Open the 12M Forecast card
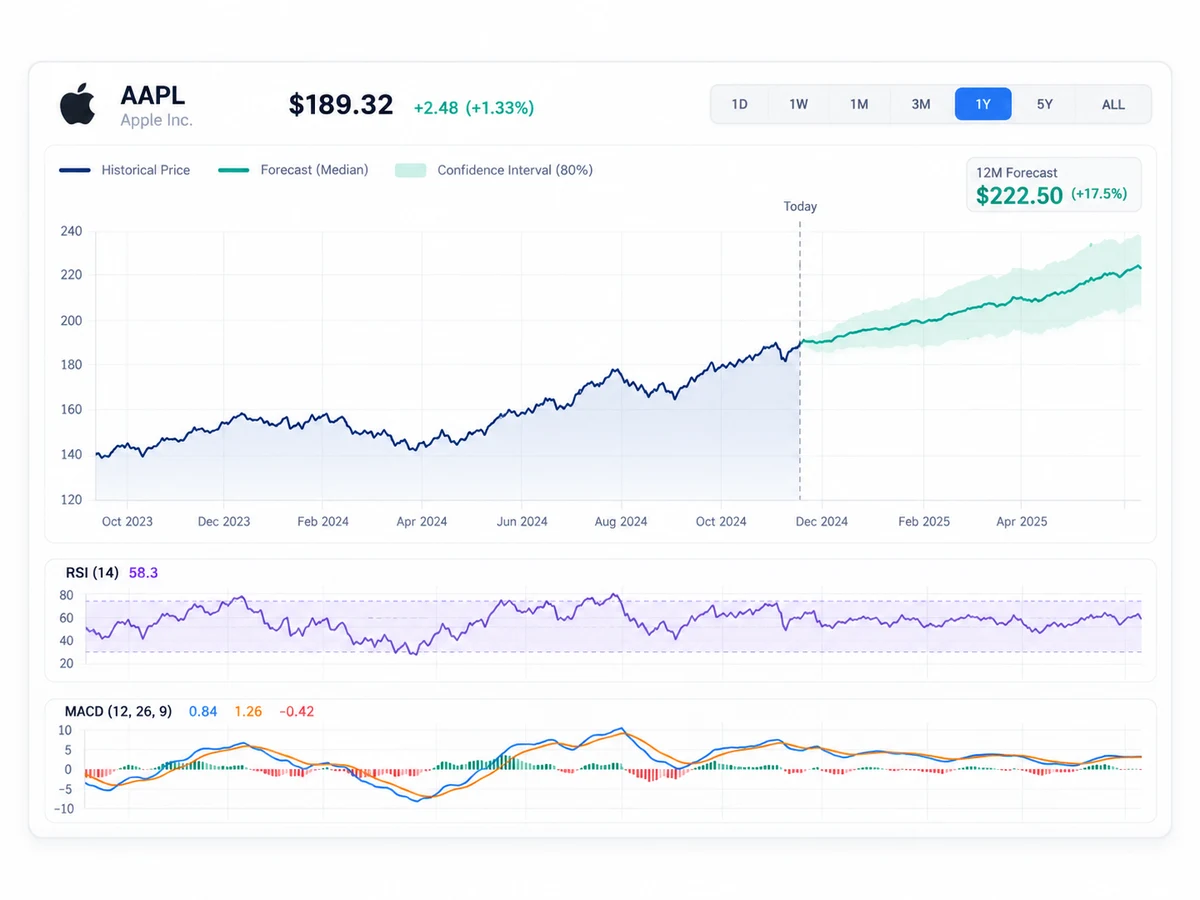 pyautogui.click(x=1054, y=185)
